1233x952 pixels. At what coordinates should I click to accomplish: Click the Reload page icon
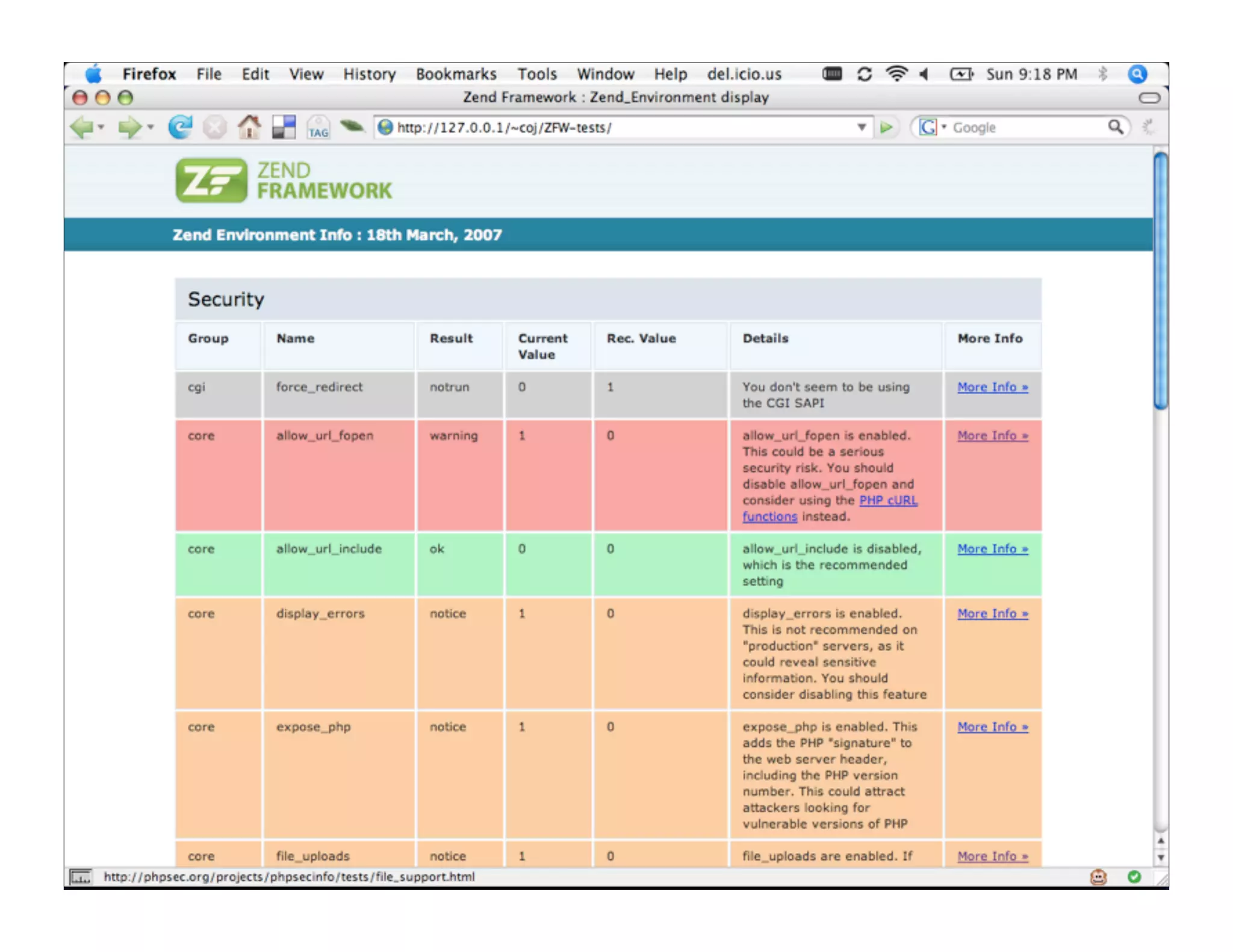coord(179,127)
